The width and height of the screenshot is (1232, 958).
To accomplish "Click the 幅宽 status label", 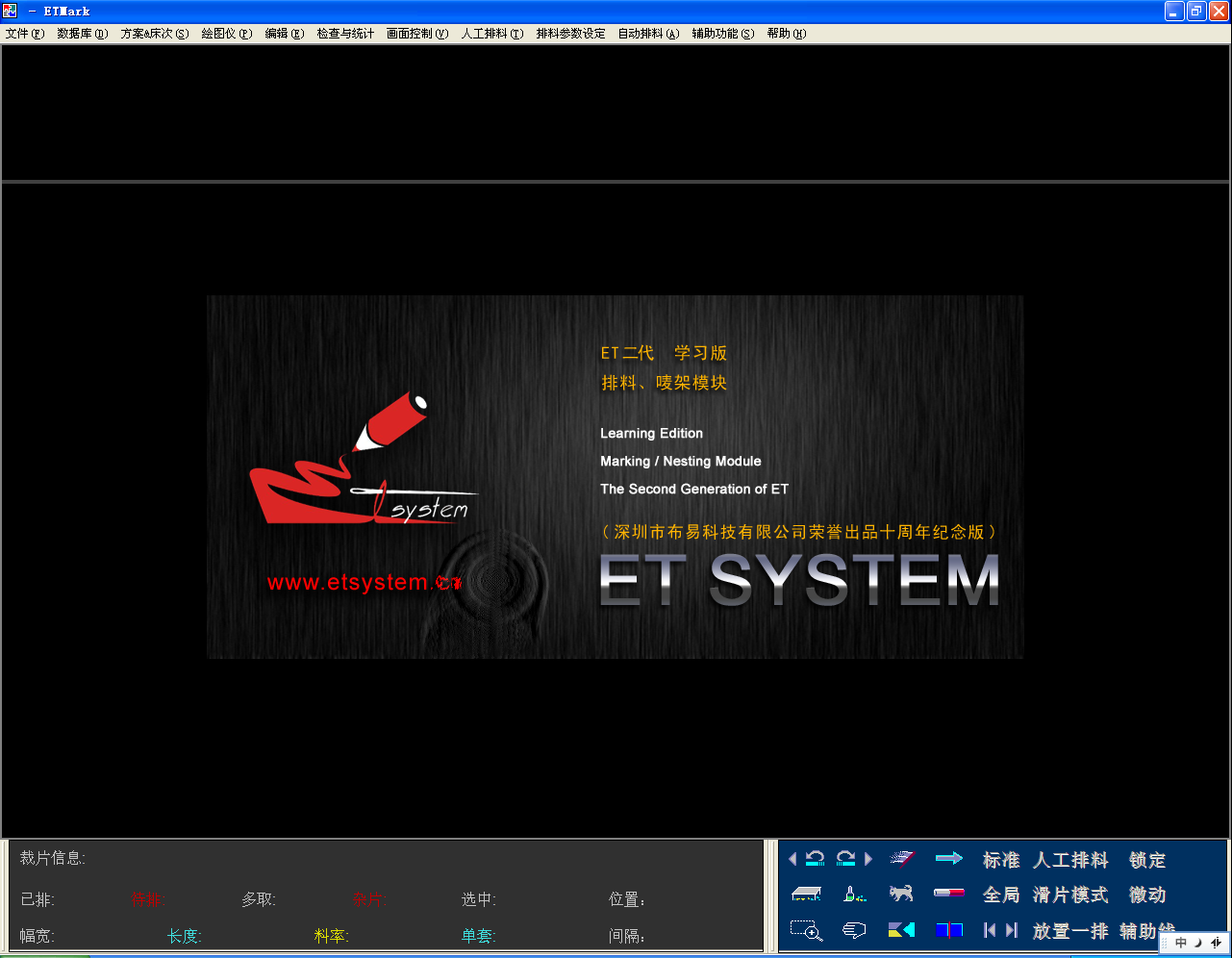I will pos(38,936).
